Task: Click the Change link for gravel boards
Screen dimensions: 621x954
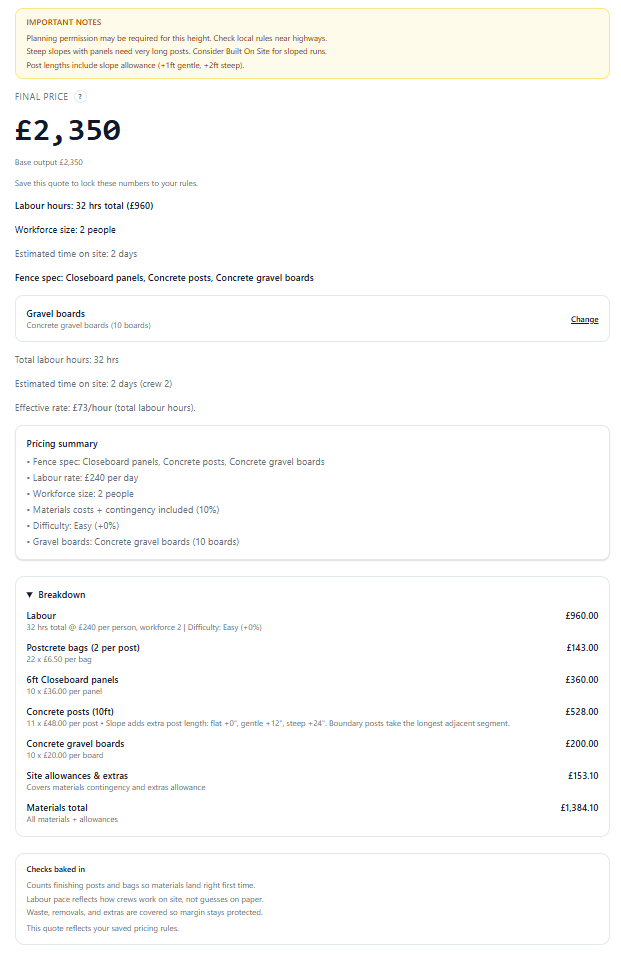Action: tap(584, 320)
